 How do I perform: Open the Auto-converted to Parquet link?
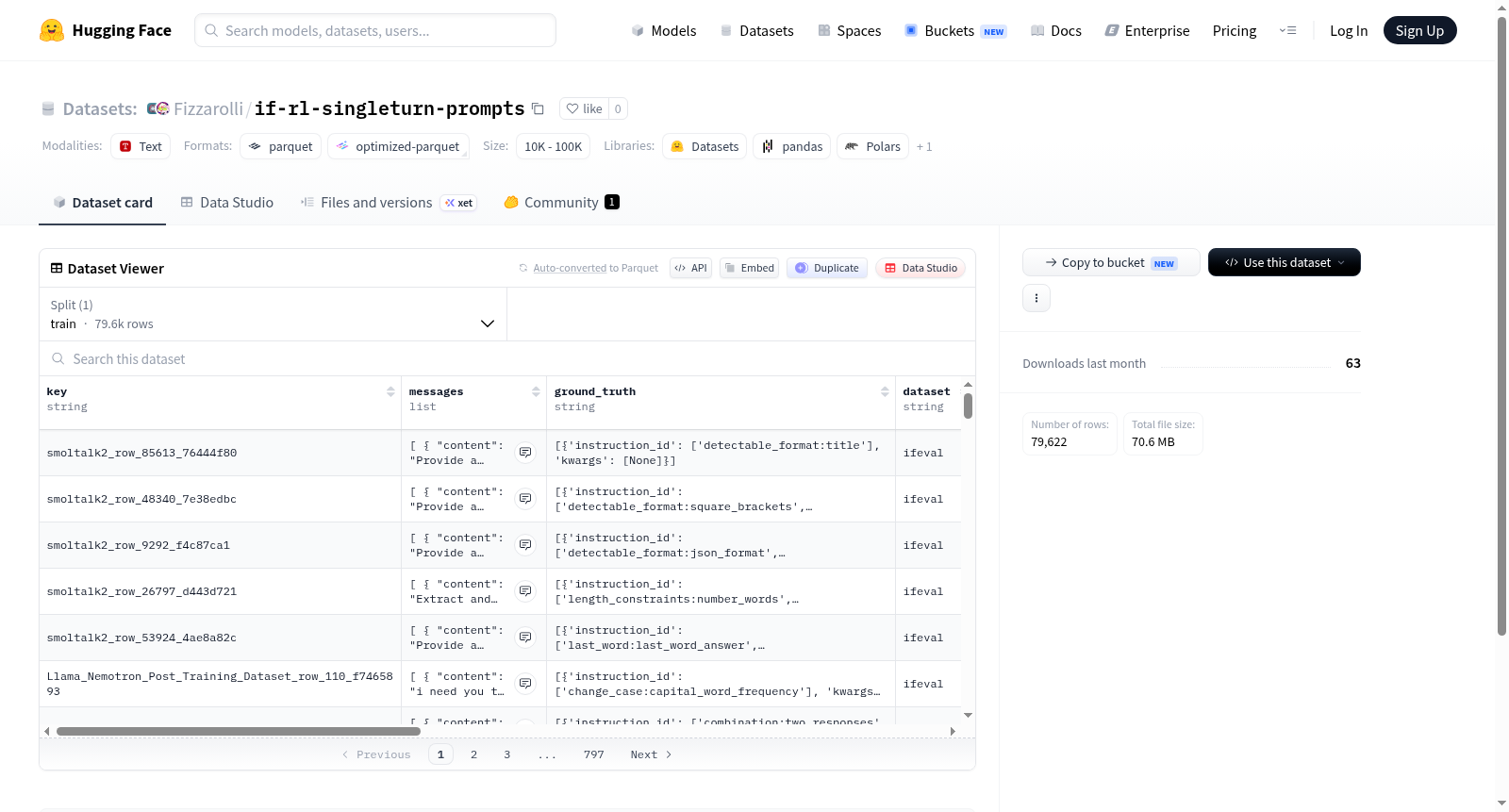click(570, 269)
